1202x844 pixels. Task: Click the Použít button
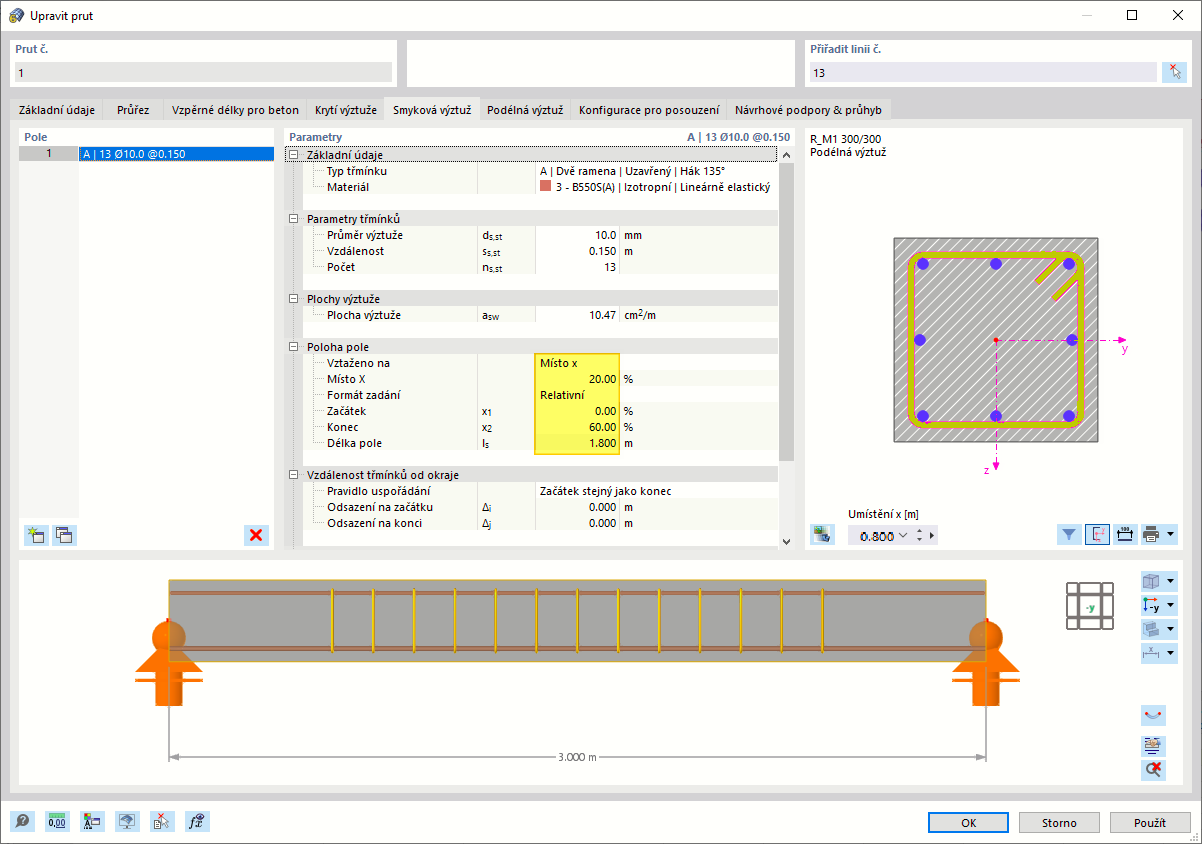tap(1150, 822)
